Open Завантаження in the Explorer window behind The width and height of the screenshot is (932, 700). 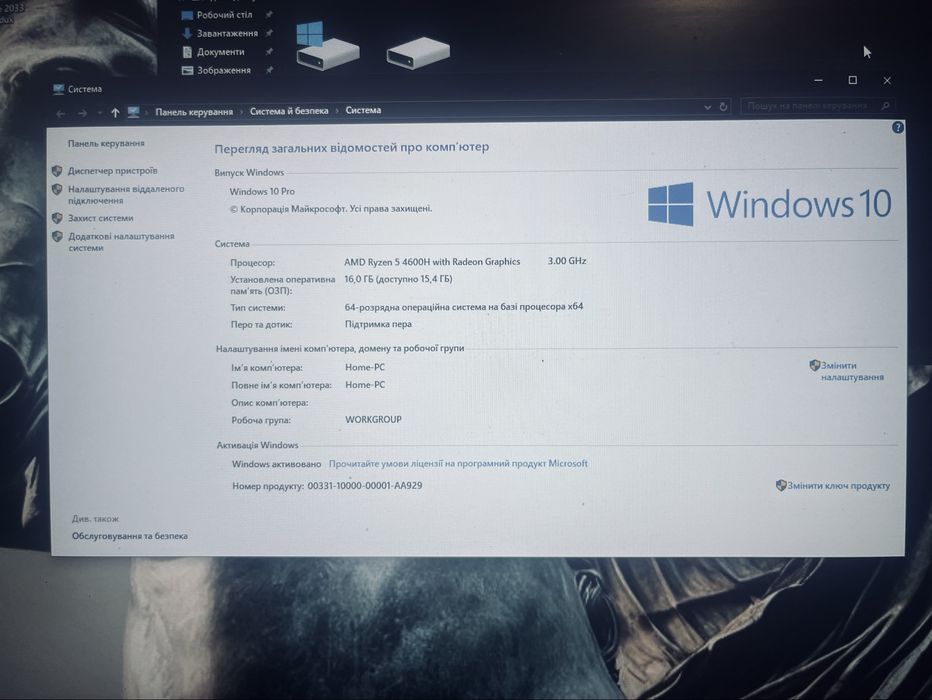228,33
